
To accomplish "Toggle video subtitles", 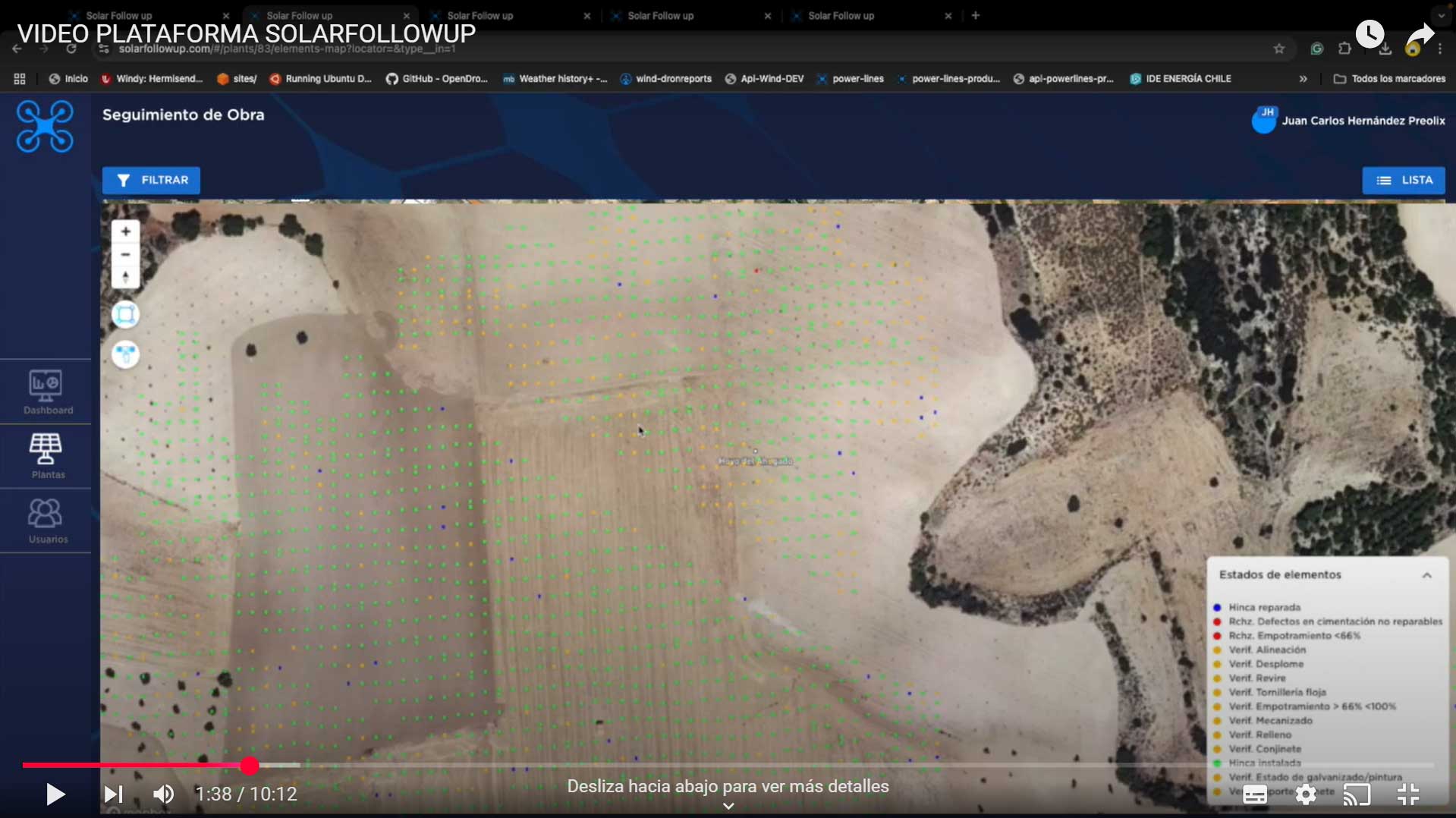I will coord(1254,794).
